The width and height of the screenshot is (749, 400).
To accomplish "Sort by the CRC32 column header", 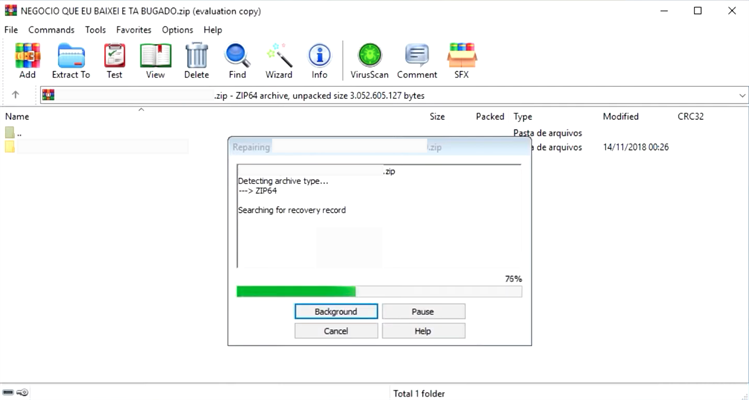I will pyautogui.click(x=690, y=117).
